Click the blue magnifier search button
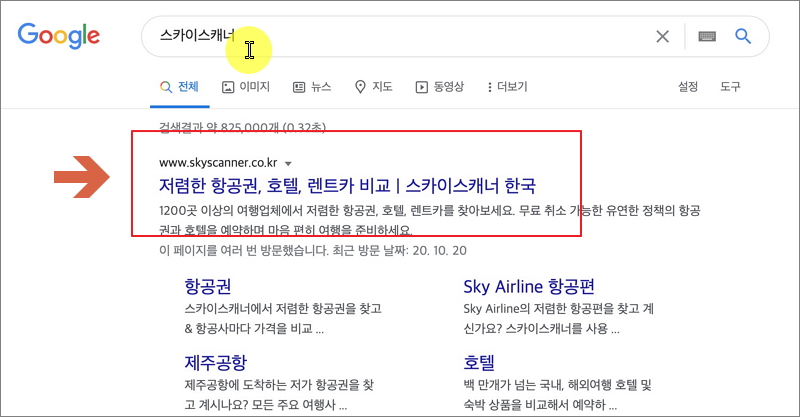This screenshot has height=417, width=800. [743, 36]
